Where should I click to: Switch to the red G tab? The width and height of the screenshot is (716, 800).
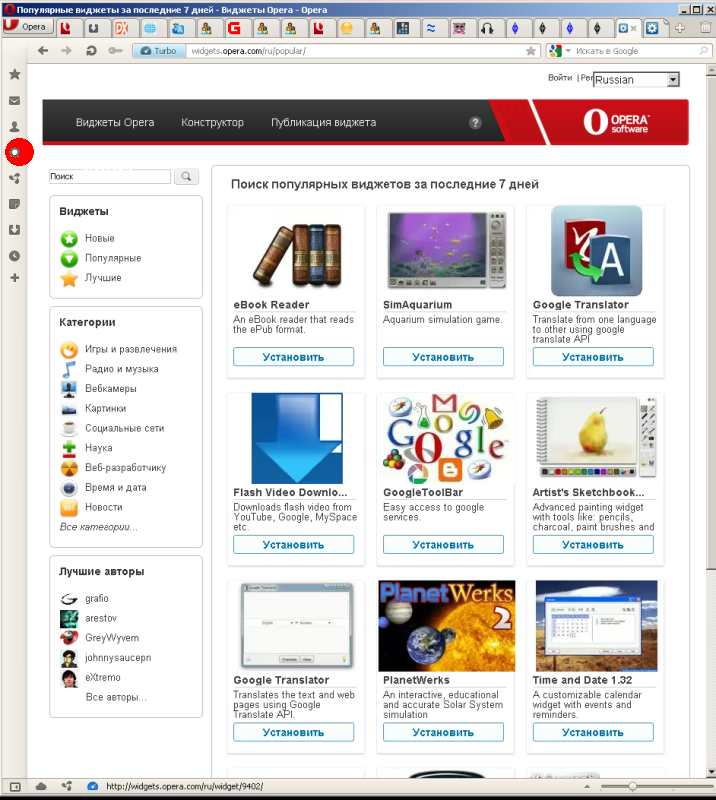pyautogui.click(x=234, y=28)
